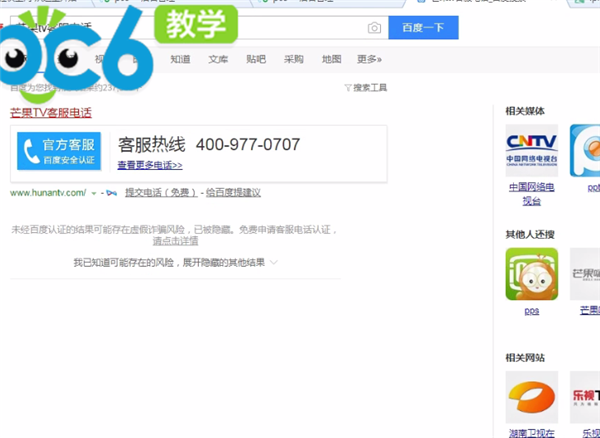
Task: Switch to the 贴吧 tab
Action: pyautogui.click(x=256, y=59)
